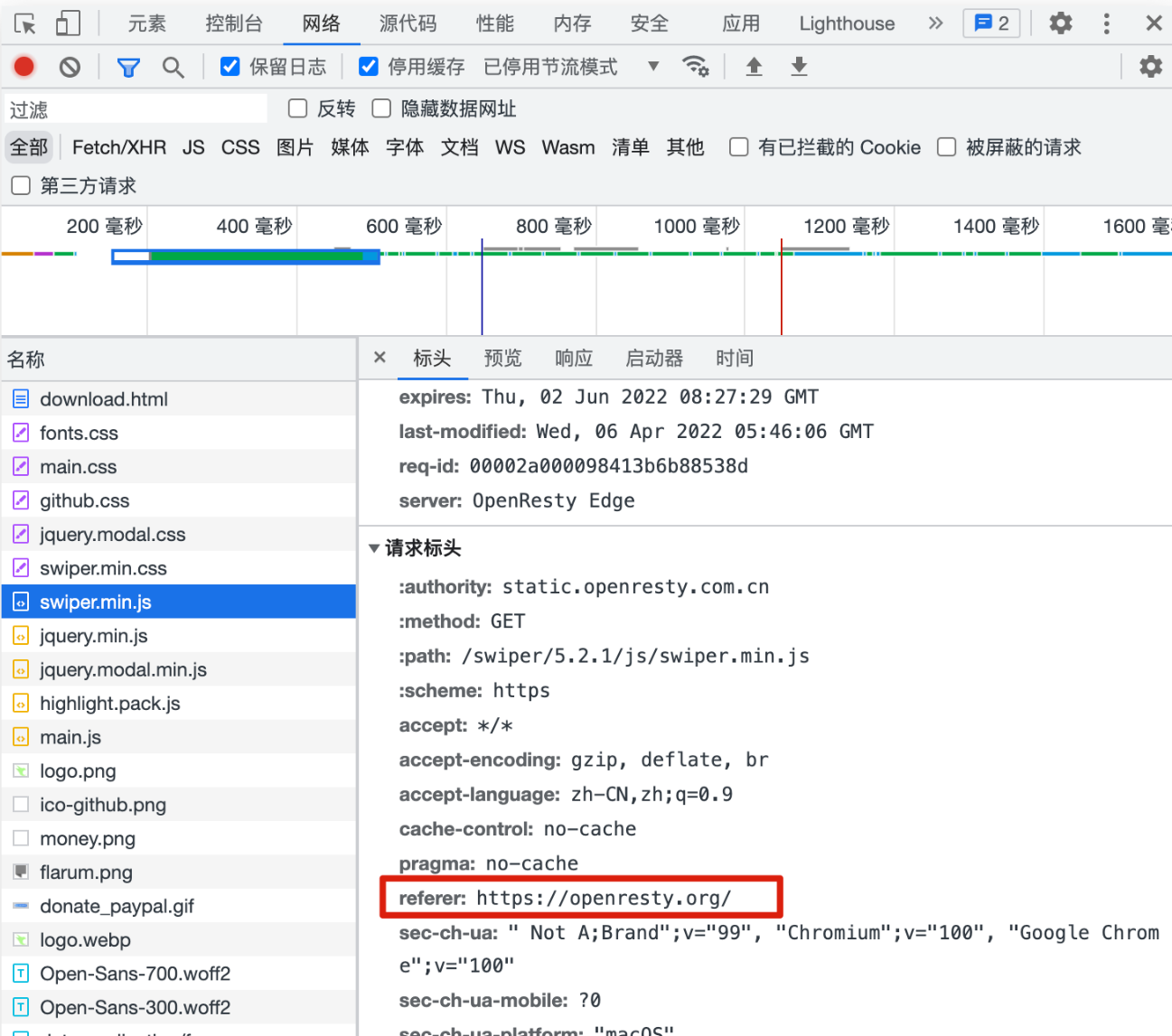Open throttling mode dropdown 已停用节流模式
Screen dimensions: 1172x1036
point(571,67)
